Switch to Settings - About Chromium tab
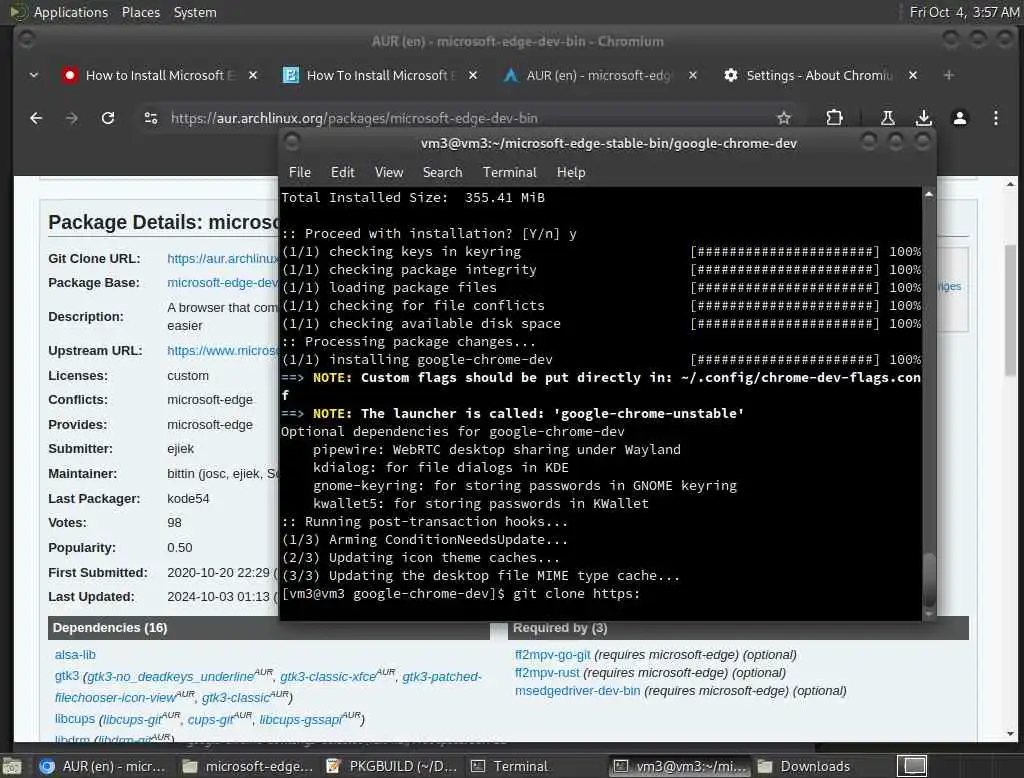 [819, 76]
